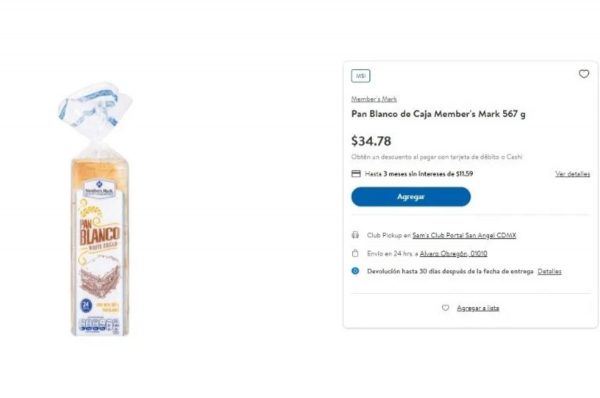Open Detalles link for return policy
600x398 pixels.
click(x=549, y=271)
